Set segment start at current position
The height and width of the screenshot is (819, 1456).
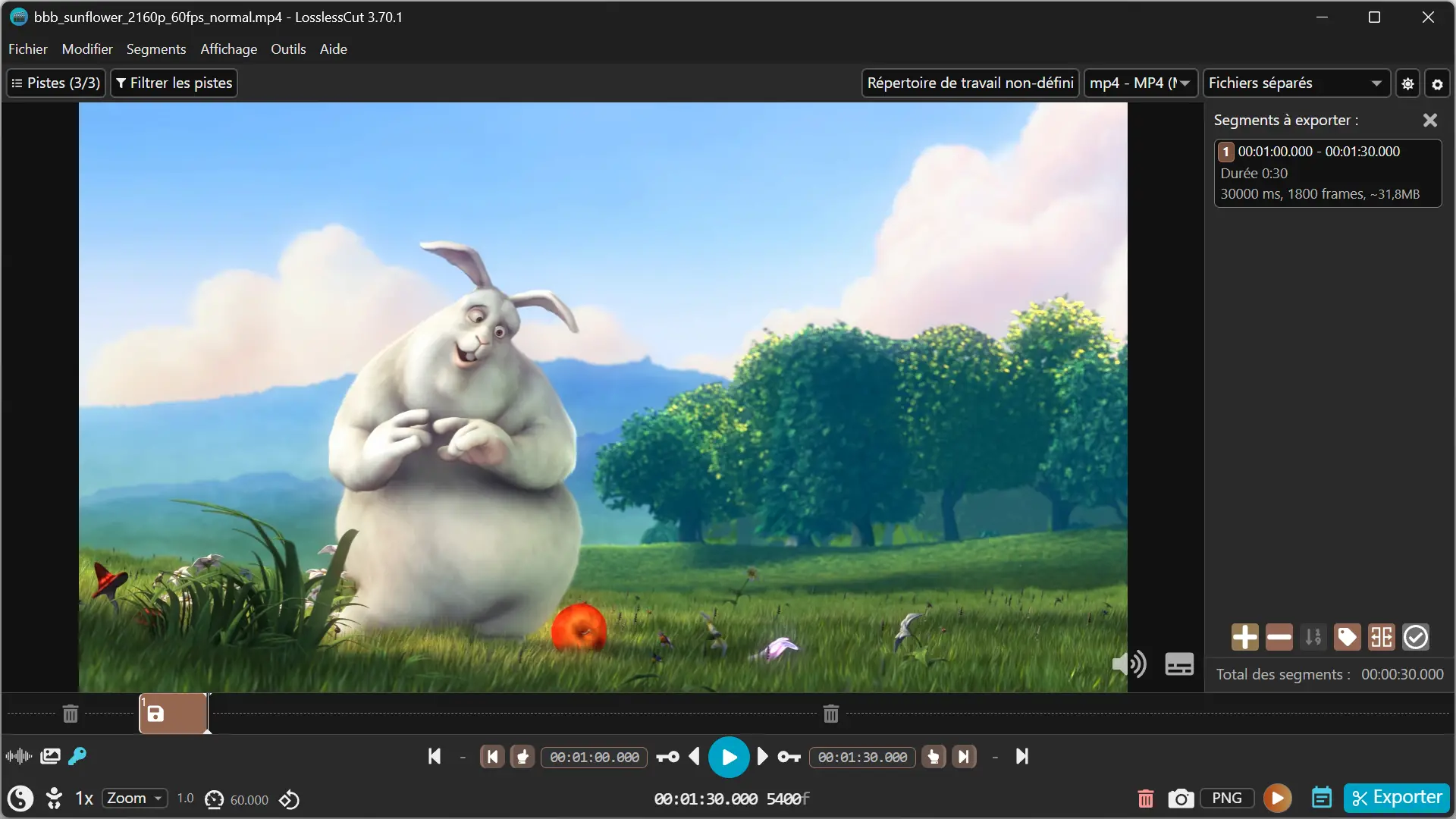coord(522,757)
